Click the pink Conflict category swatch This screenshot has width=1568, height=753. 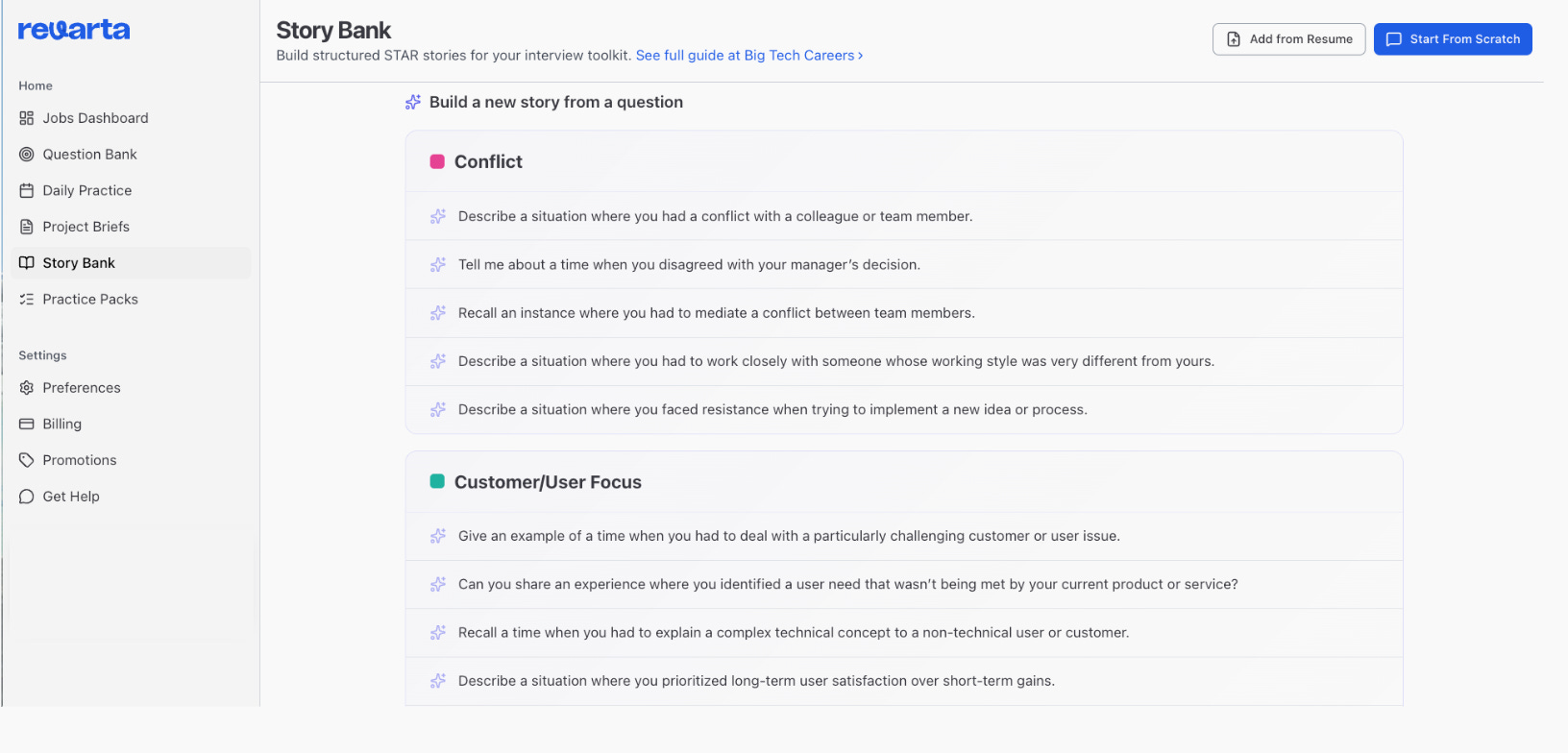(x=437, y=161)
